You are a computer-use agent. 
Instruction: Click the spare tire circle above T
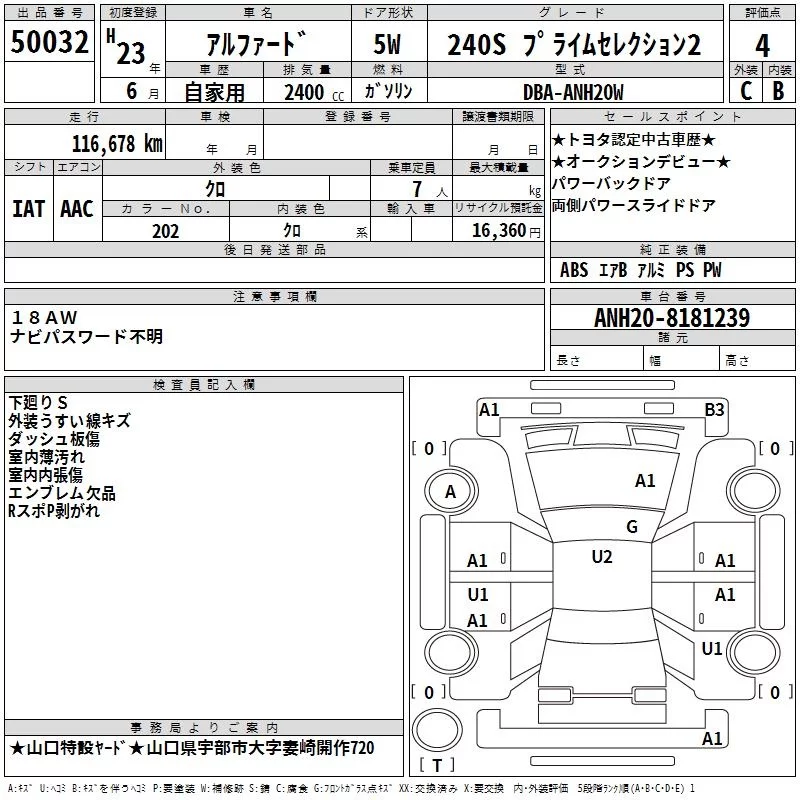click(x=437, y=729)
